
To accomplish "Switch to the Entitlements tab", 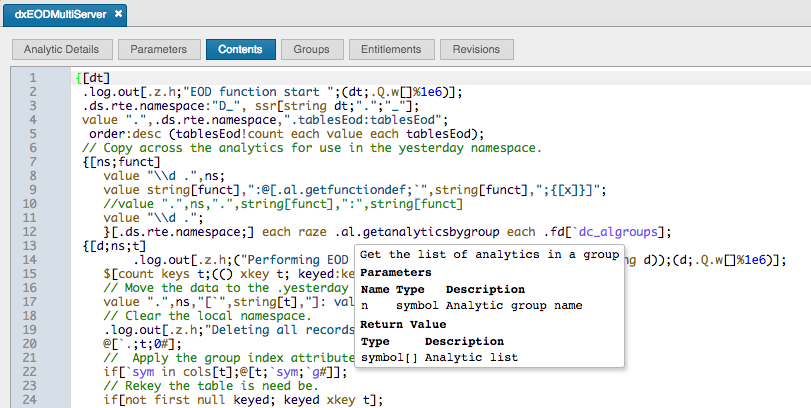I will coord(391,50).
